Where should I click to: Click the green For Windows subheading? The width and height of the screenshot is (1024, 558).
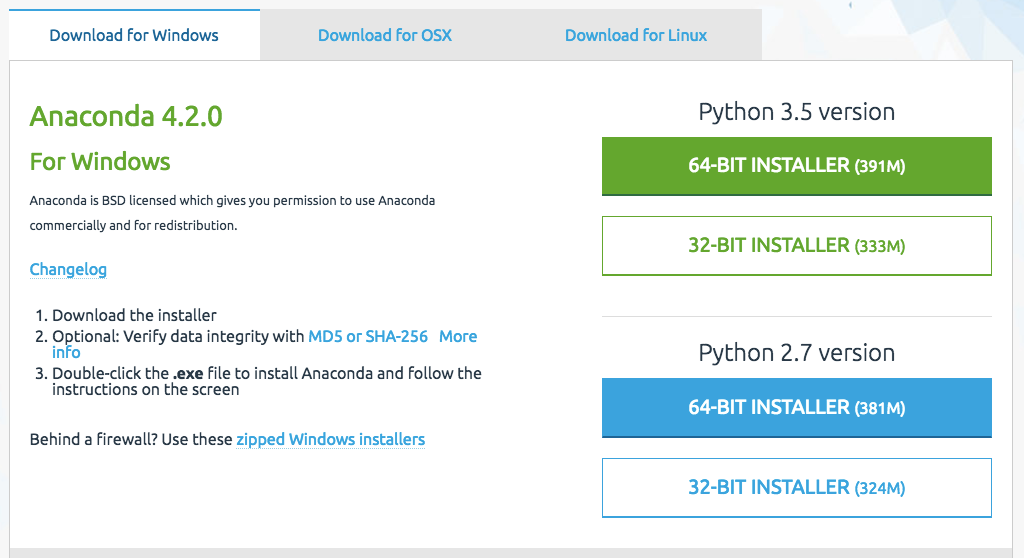click(x=100, y=161)
